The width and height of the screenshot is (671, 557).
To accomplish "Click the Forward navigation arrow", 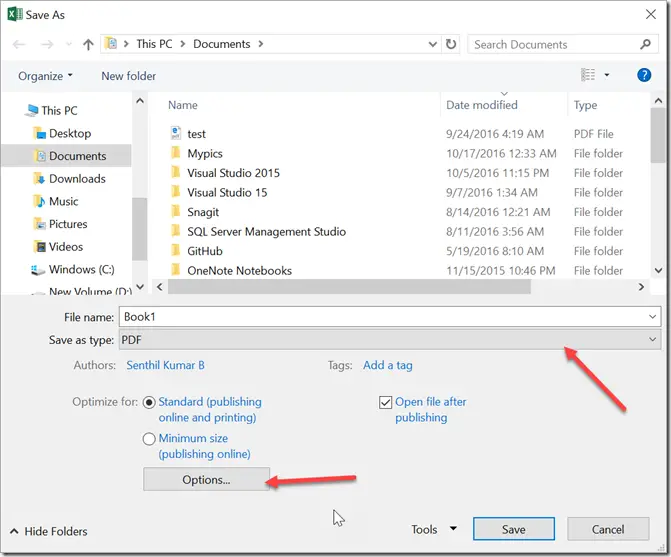I will pyautogui.click(x=47, y=44).
